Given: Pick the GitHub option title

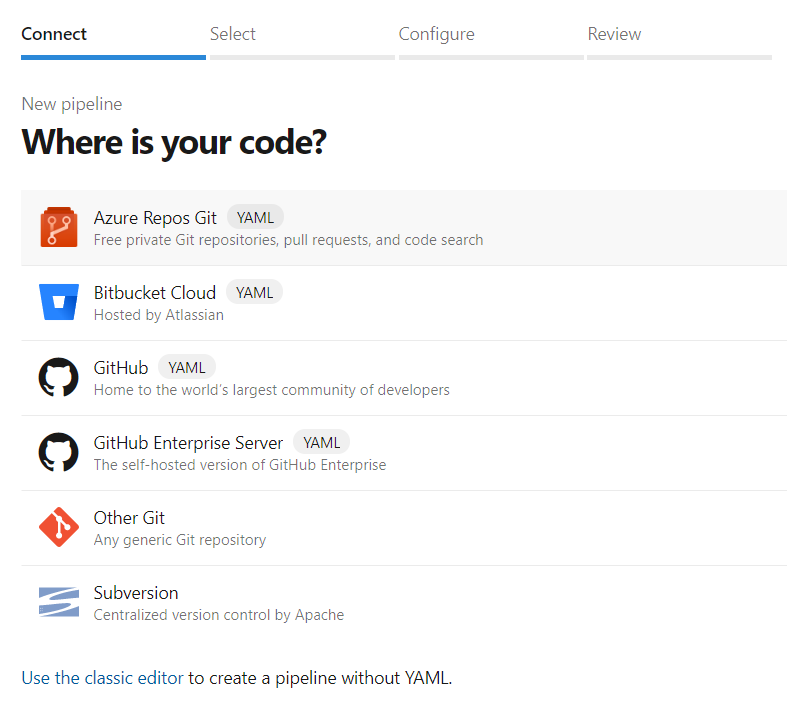Looking at the screenshot, I should click(121, 368).
